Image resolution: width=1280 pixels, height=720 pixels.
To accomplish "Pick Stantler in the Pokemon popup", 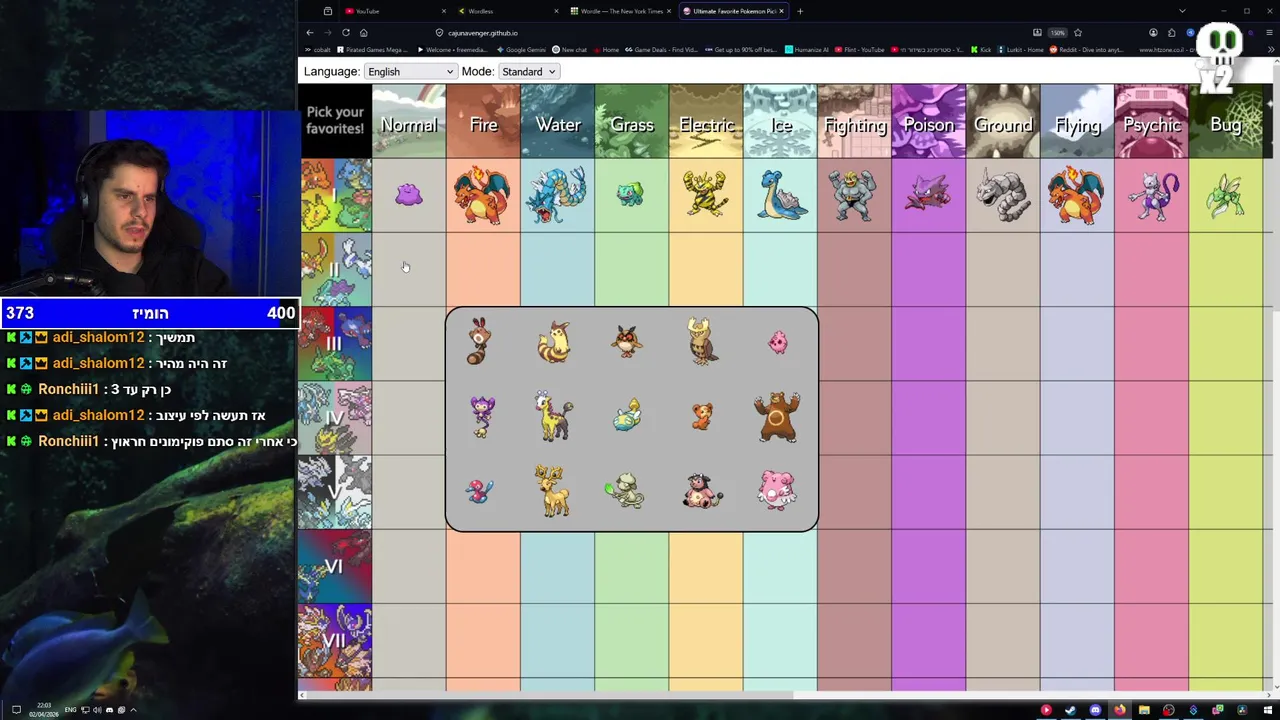I will coord(554,491).
